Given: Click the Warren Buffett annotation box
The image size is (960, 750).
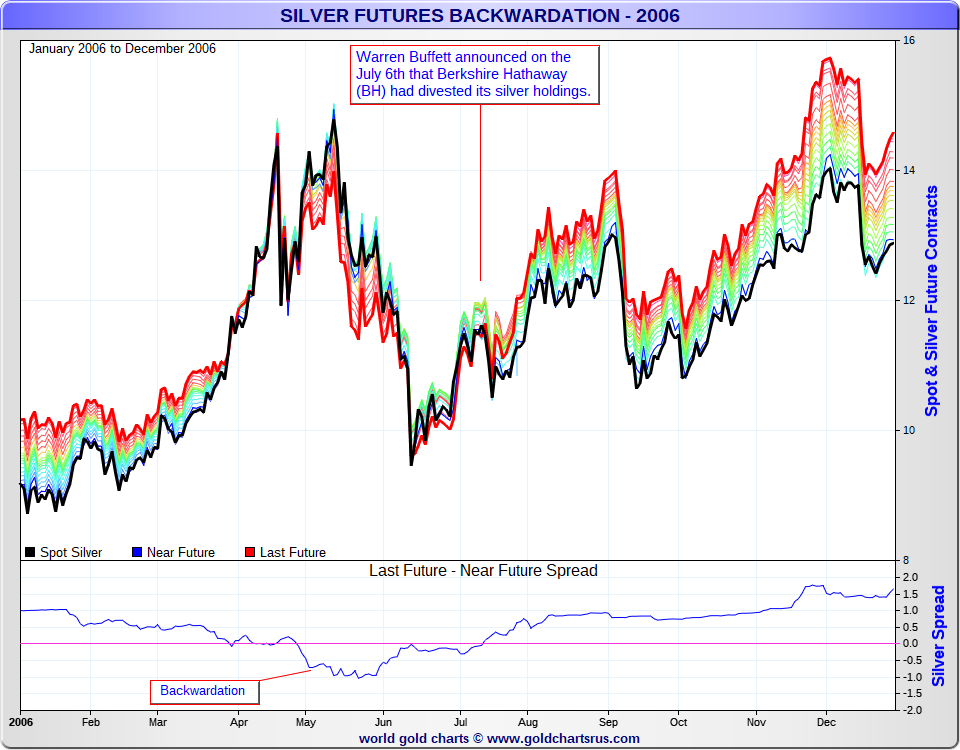Looking at the screenshot, I should pyautogui.click(x=474, y=75).
